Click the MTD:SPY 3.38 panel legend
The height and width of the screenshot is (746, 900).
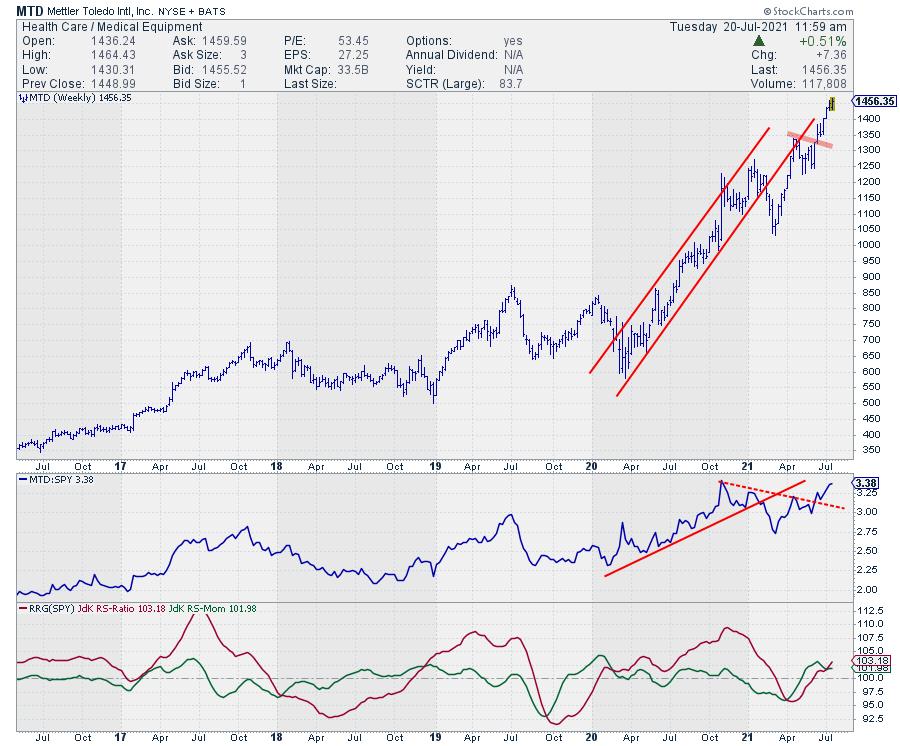click(58, 479)
